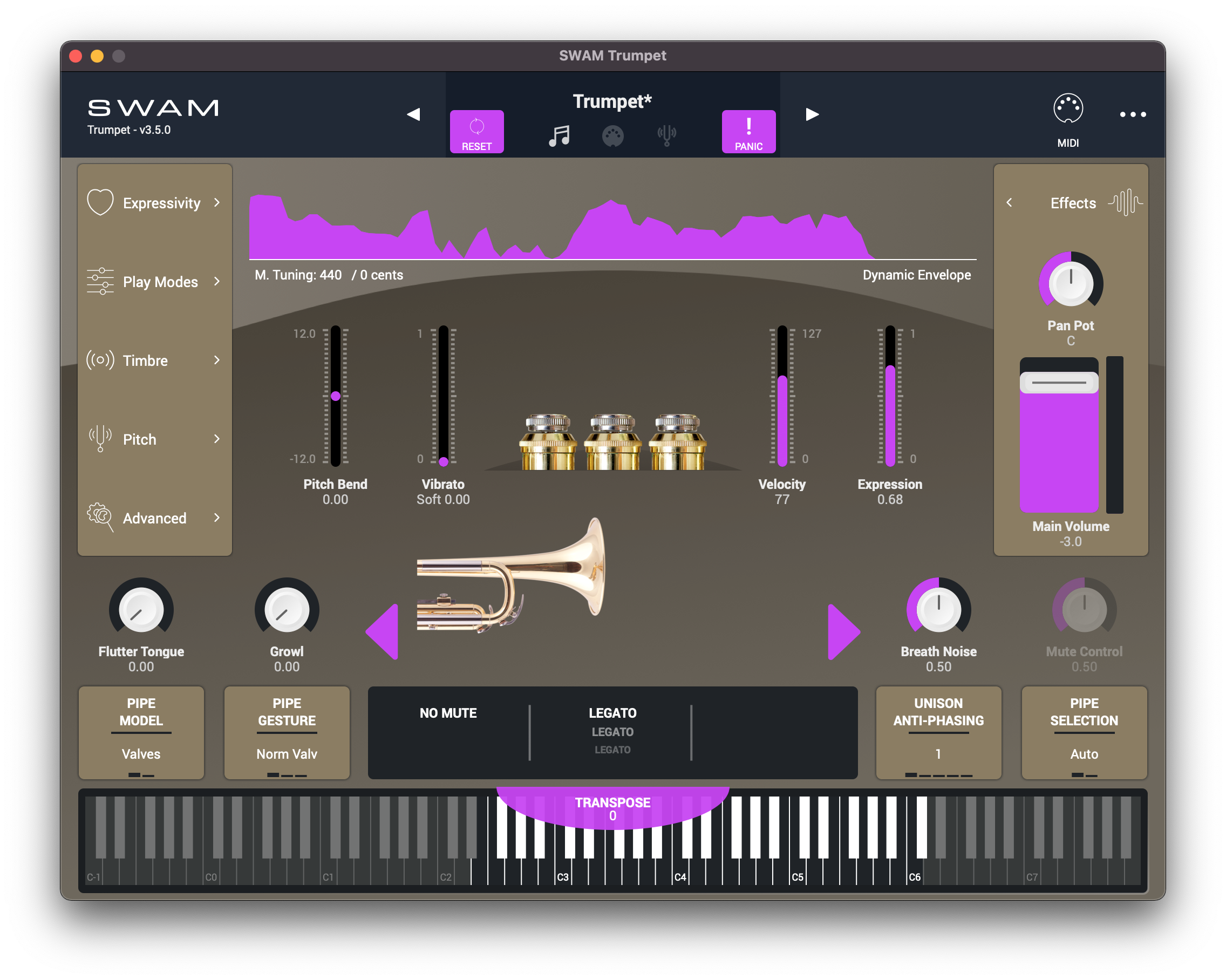Click the Expression slider
This screenshot has width=1226, height=980.
(x=890, y=396)
